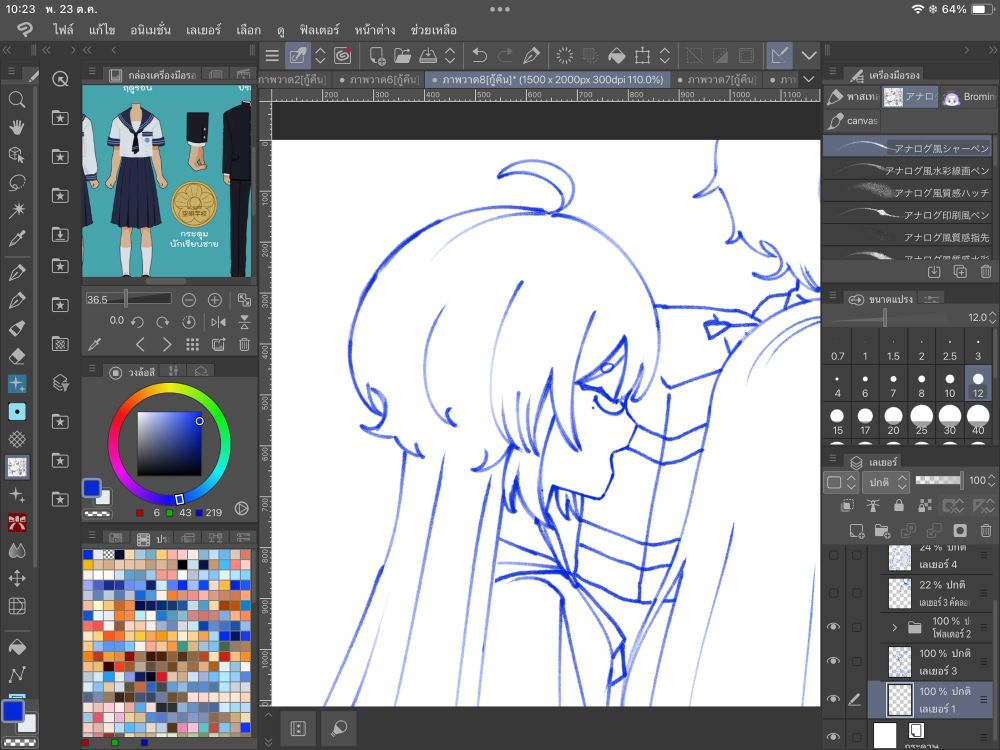Hide เลเยอร์ 3 using its eye icon
This screenshot has height=750, width=1000.
(833, 661)
